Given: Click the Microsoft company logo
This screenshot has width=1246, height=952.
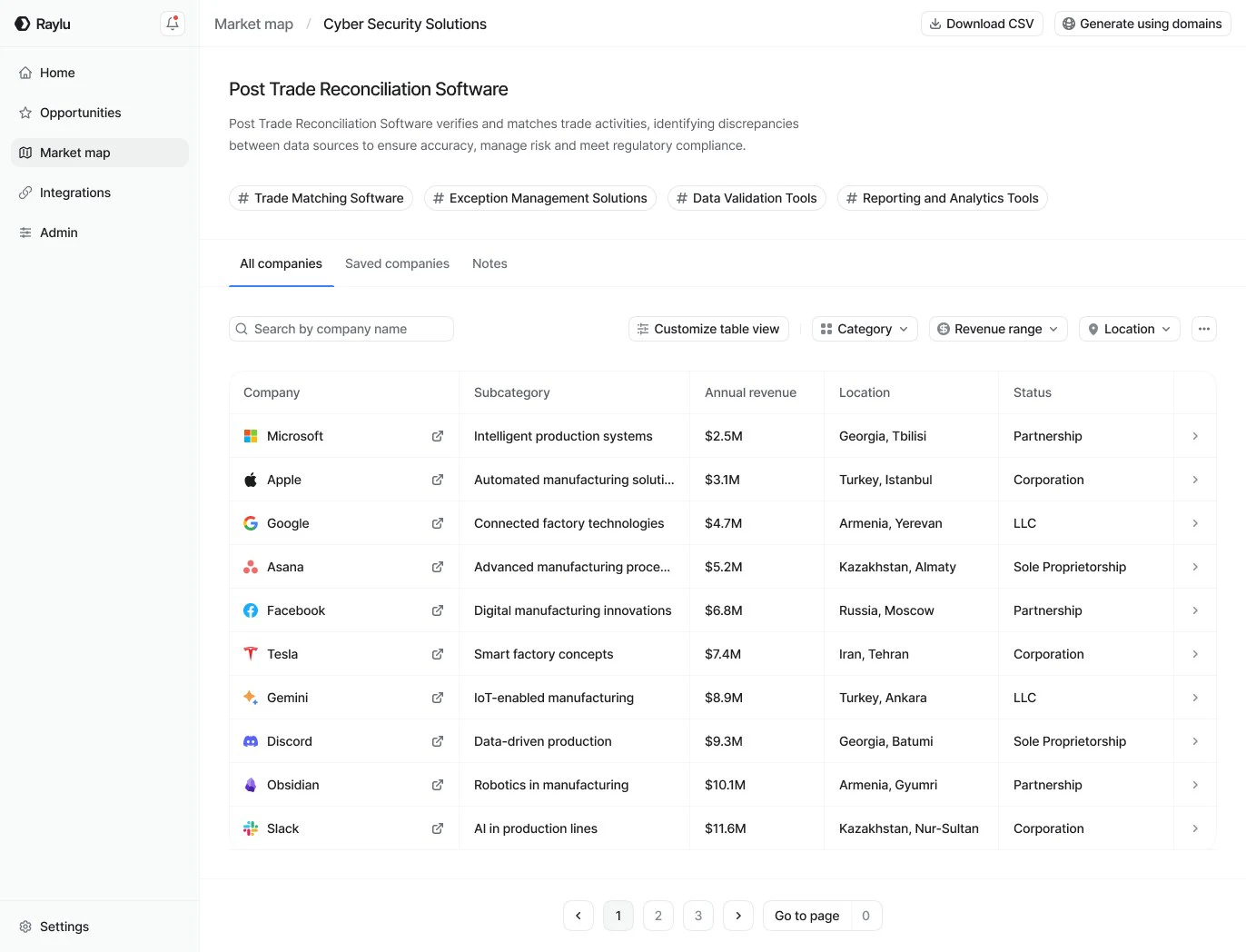Looking at the screenshot, I should pyautogui.click(x=251, y=436).
